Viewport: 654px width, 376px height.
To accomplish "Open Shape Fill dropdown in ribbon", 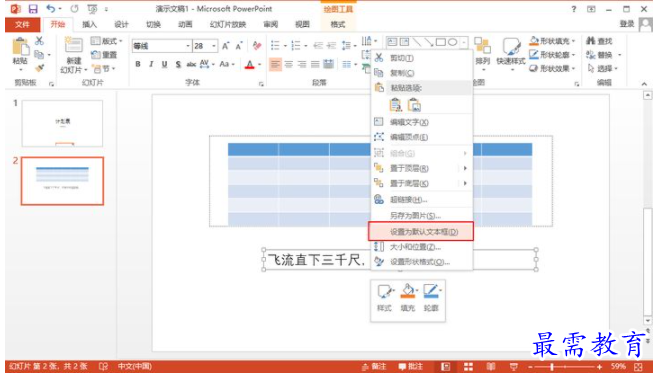I will (553, 41).
